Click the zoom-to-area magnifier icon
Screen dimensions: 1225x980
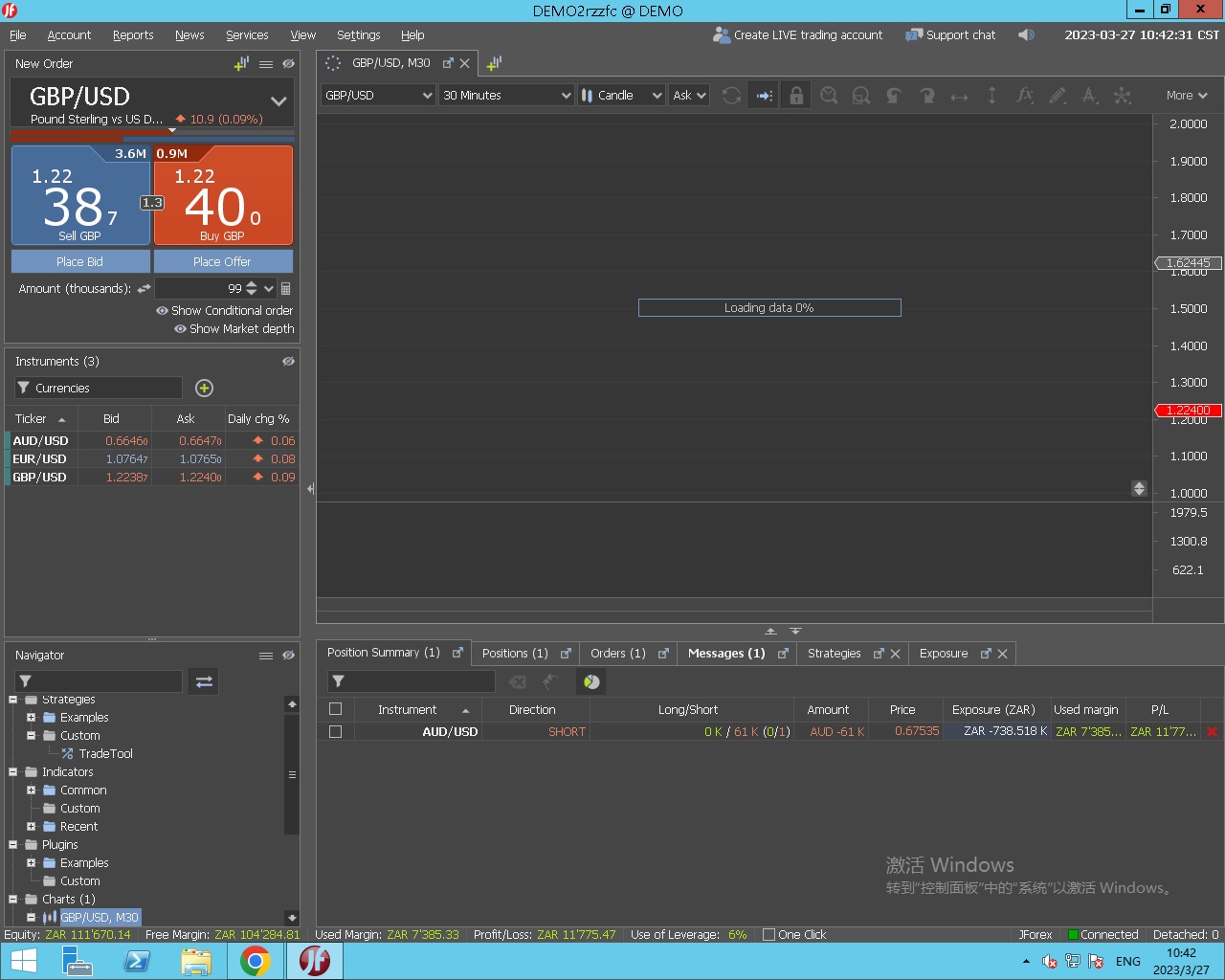point(861,96)
